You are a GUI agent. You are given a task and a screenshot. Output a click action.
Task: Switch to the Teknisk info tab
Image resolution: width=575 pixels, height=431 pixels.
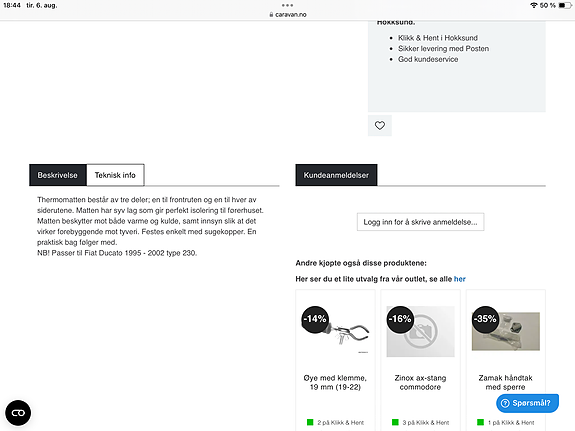click(x=115, y=175)
